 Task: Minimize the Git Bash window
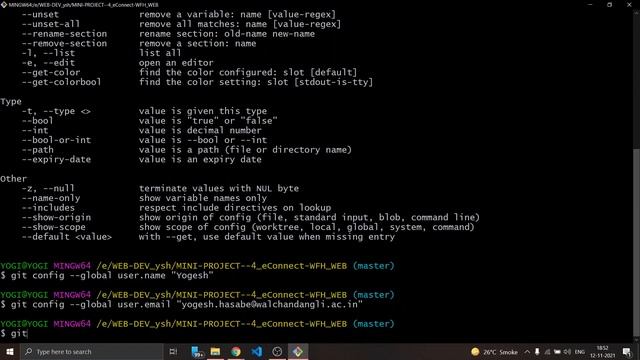point(590,4)
